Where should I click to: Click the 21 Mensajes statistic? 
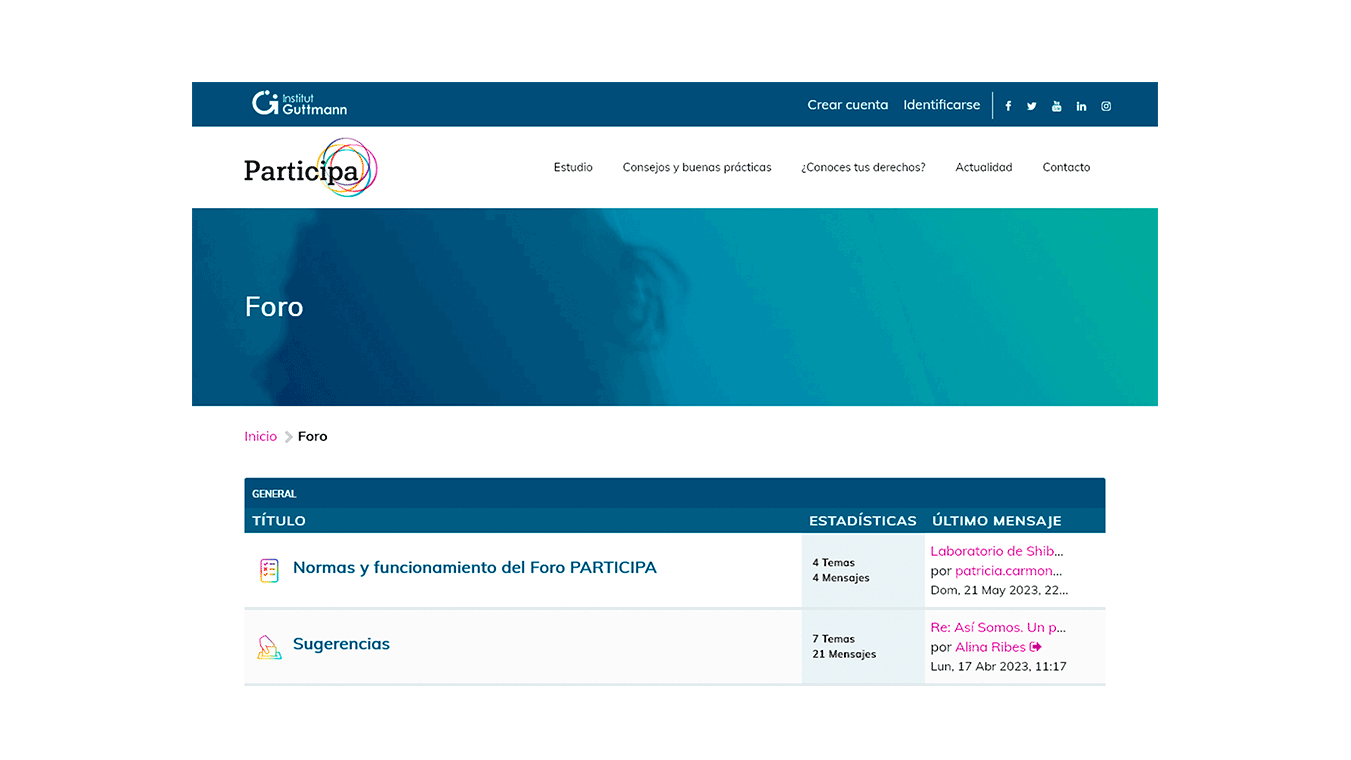coord(844,654)
